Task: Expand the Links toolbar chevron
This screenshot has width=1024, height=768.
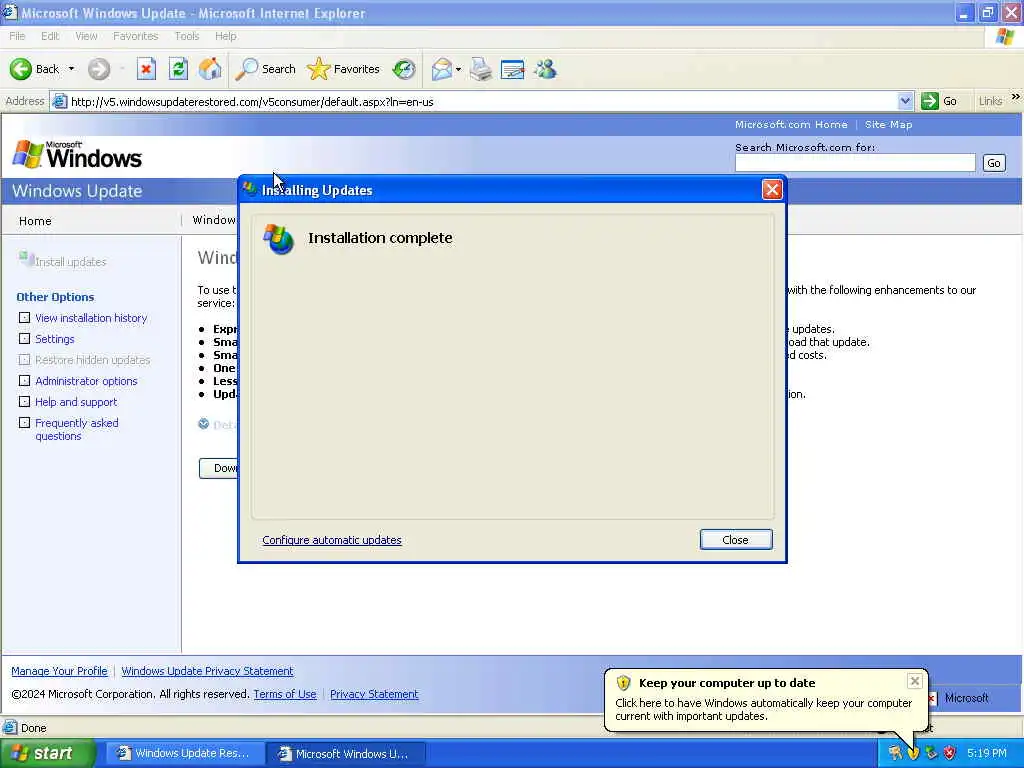Action: 1016,97
